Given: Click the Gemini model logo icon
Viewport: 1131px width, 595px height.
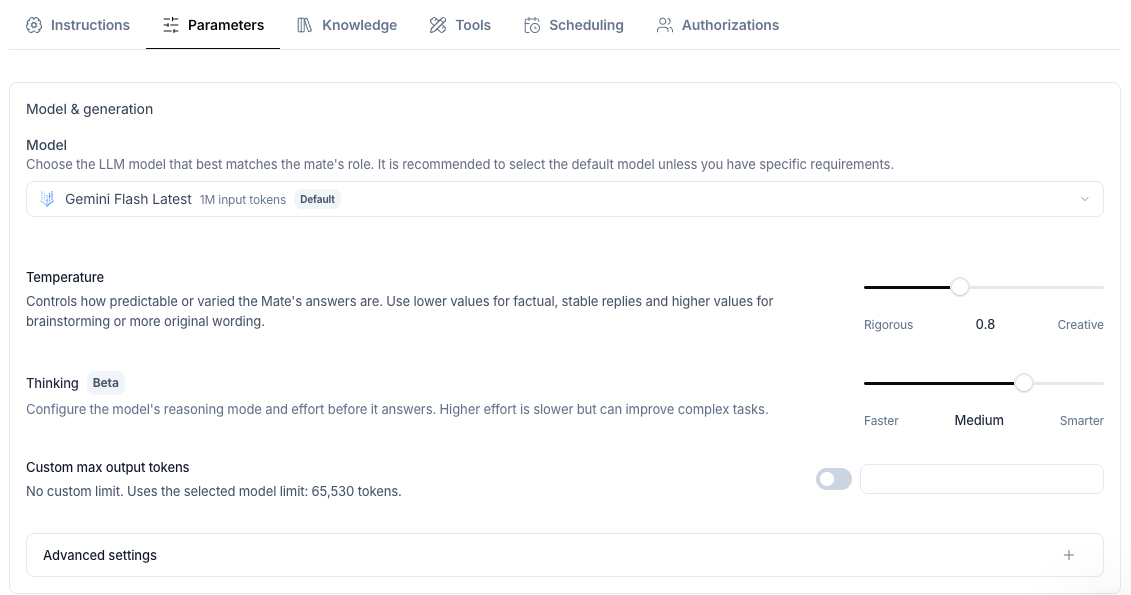Looking at the screenshot, I should [x=48, y=199].
